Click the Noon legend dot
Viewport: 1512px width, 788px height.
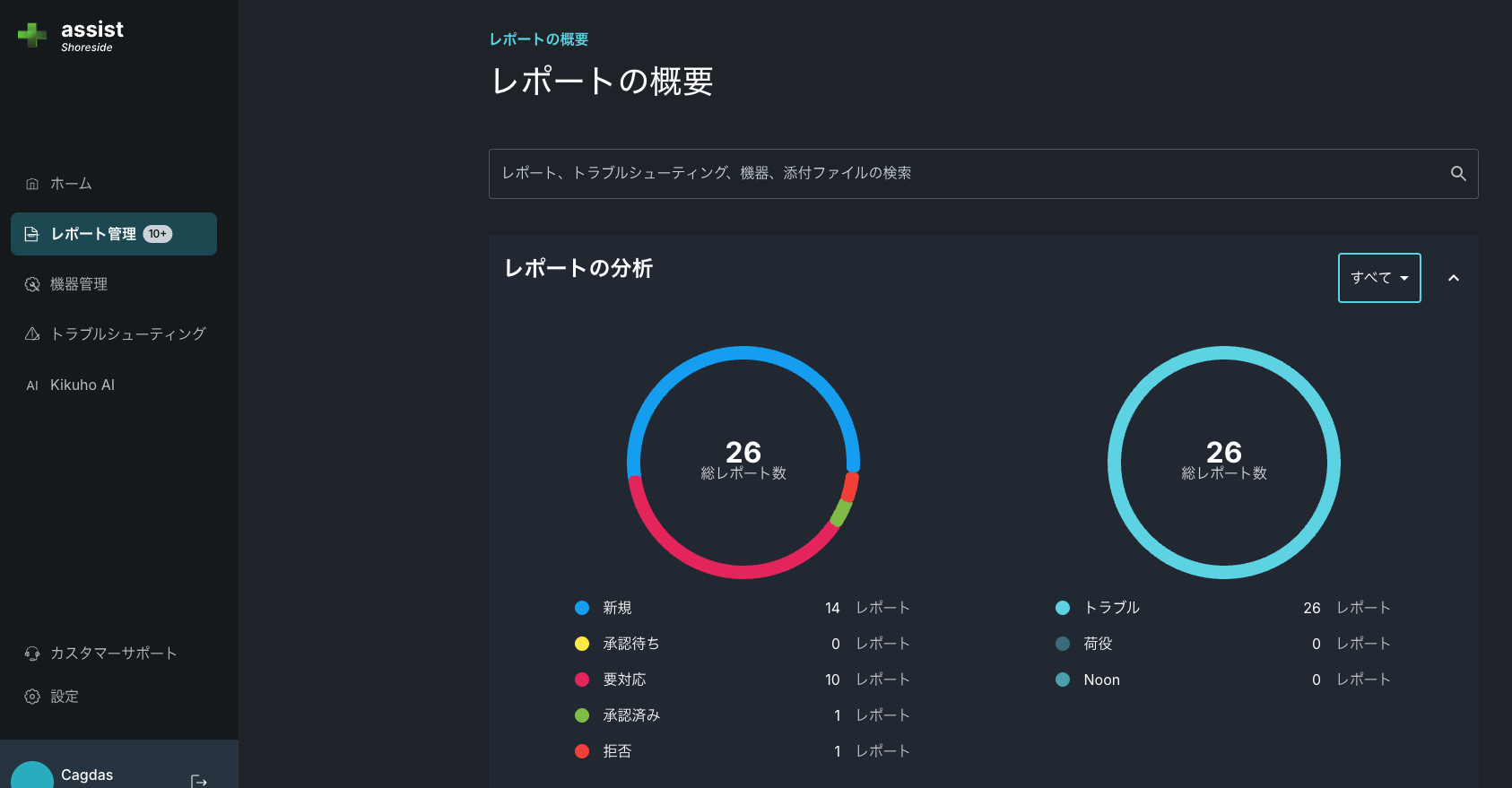pyautogui.click(x=1063, y=680)
